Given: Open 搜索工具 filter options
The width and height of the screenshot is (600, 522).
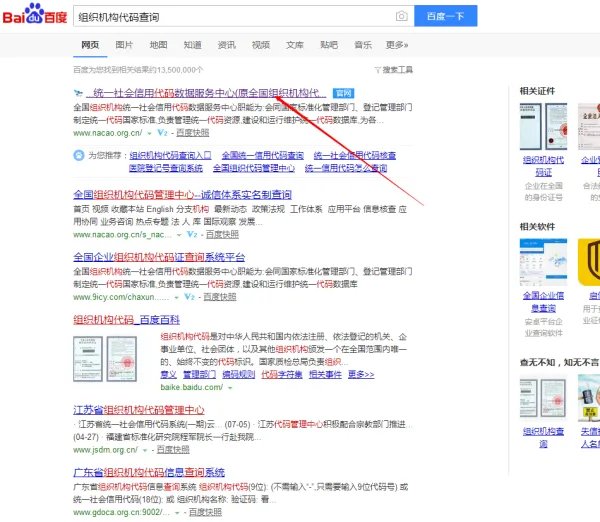Looking at the screenshot, I should tap(394, 70).
